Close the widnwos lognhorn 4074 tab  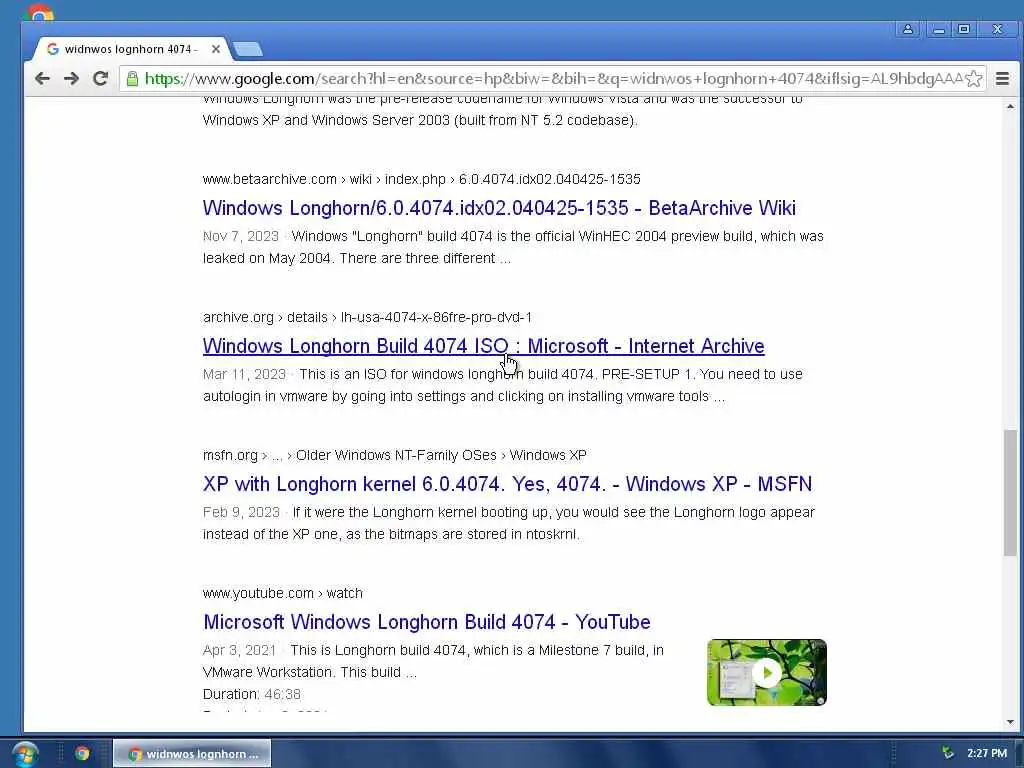click(216, 49)
